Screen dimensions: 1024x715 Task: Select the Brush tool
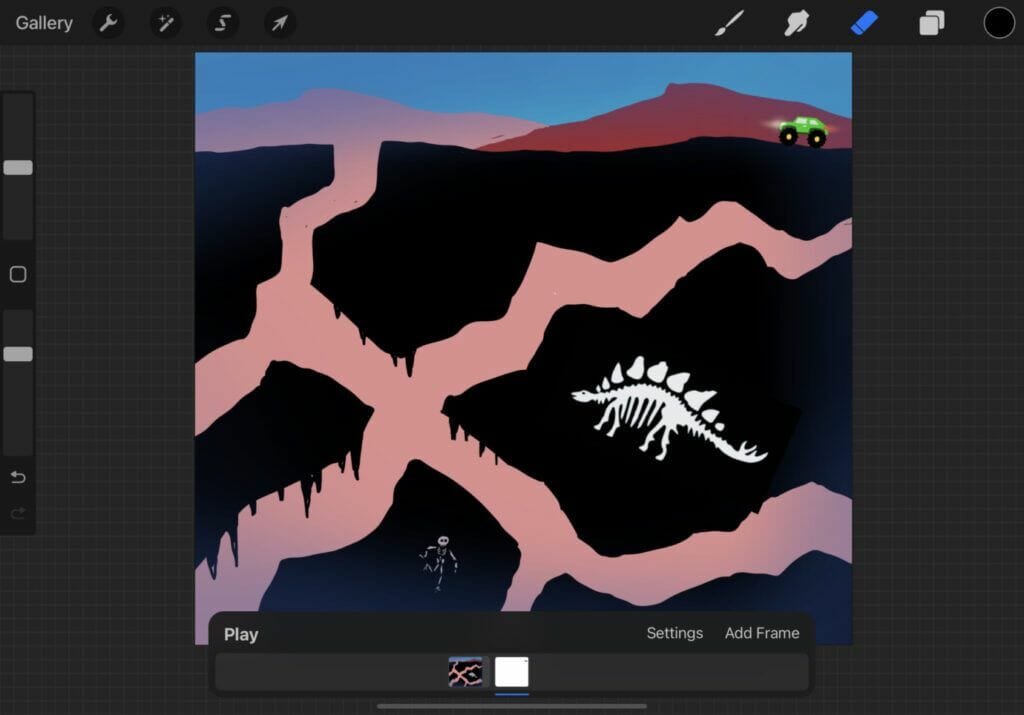(x=729, y=23)
